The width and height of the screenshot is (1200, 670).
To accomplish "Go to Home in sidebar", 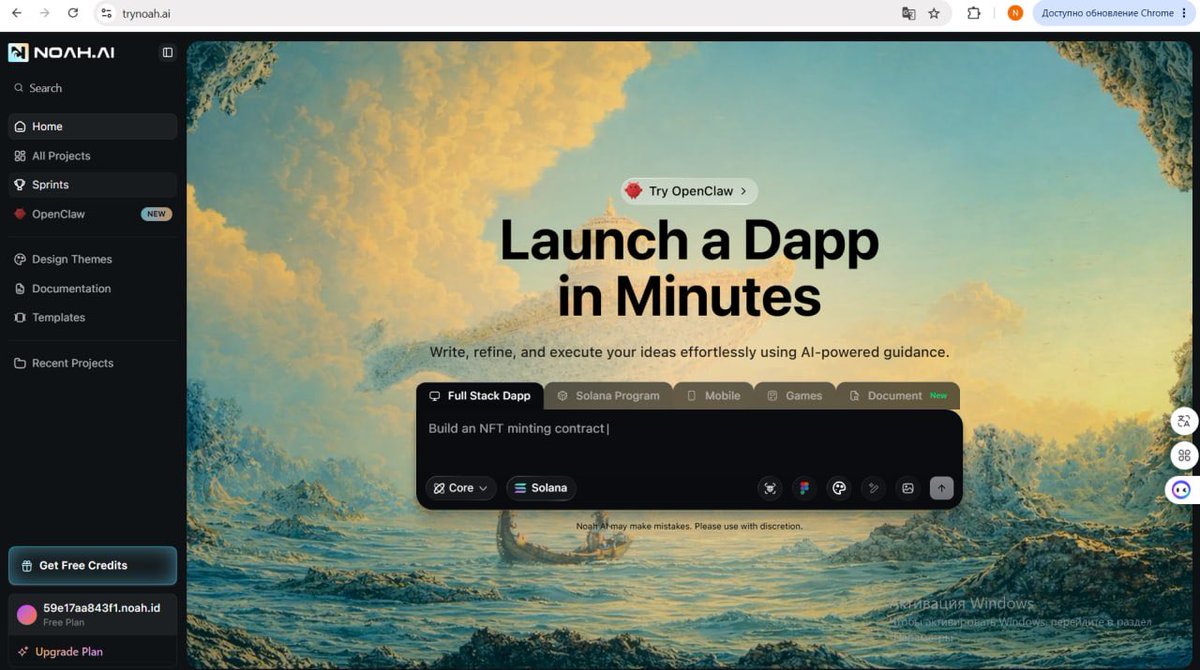I will [x=92, y=126].
